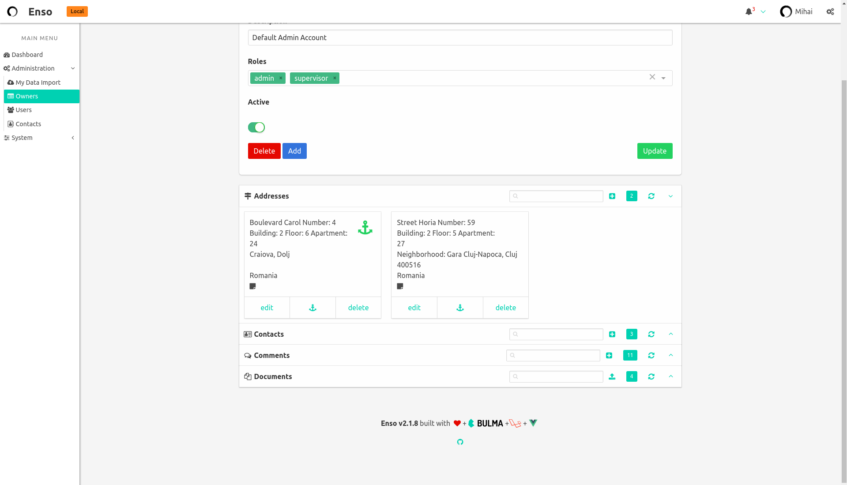The width and height of the screenshot is (847, 485).
Task: Click Comments count badge
Action: [x=630, y=355]
